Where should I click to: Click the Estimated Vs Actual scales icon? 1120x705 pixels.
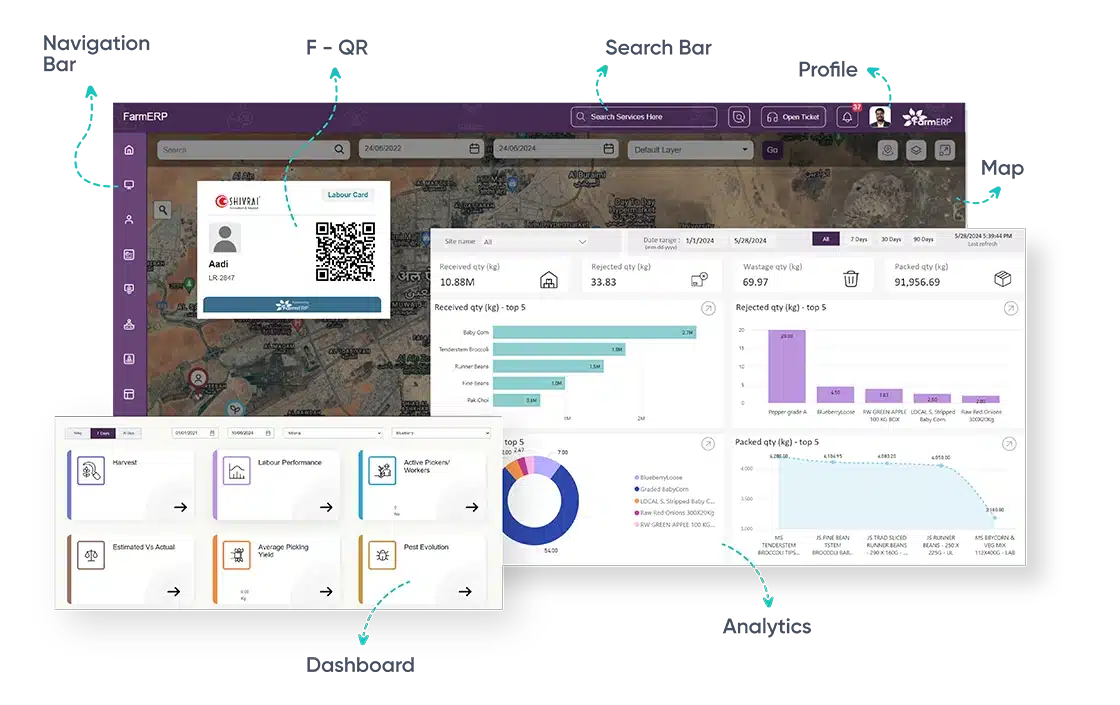pos(91,556)
